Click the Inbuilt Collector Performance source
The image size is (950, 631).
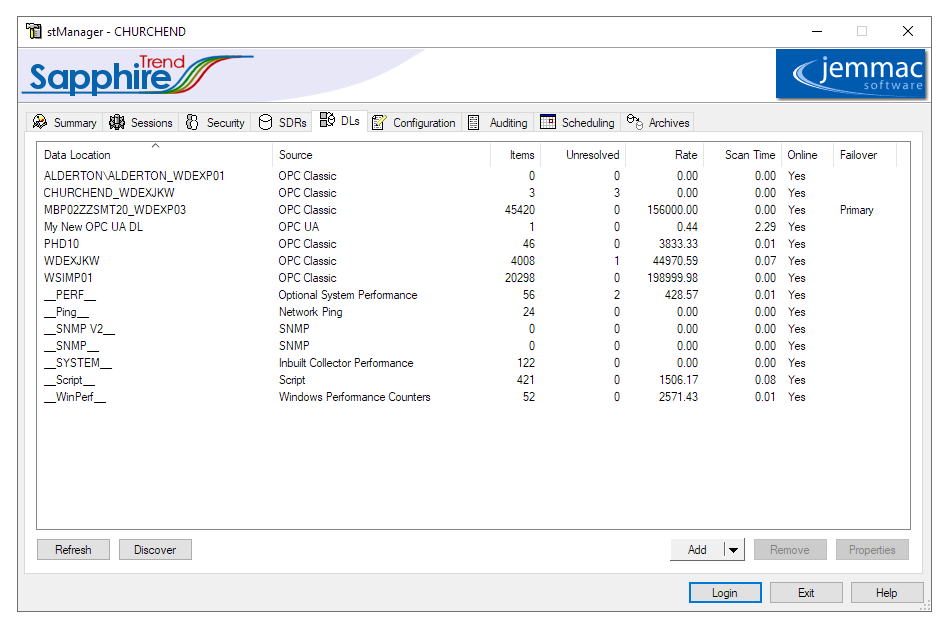[346, 362]
